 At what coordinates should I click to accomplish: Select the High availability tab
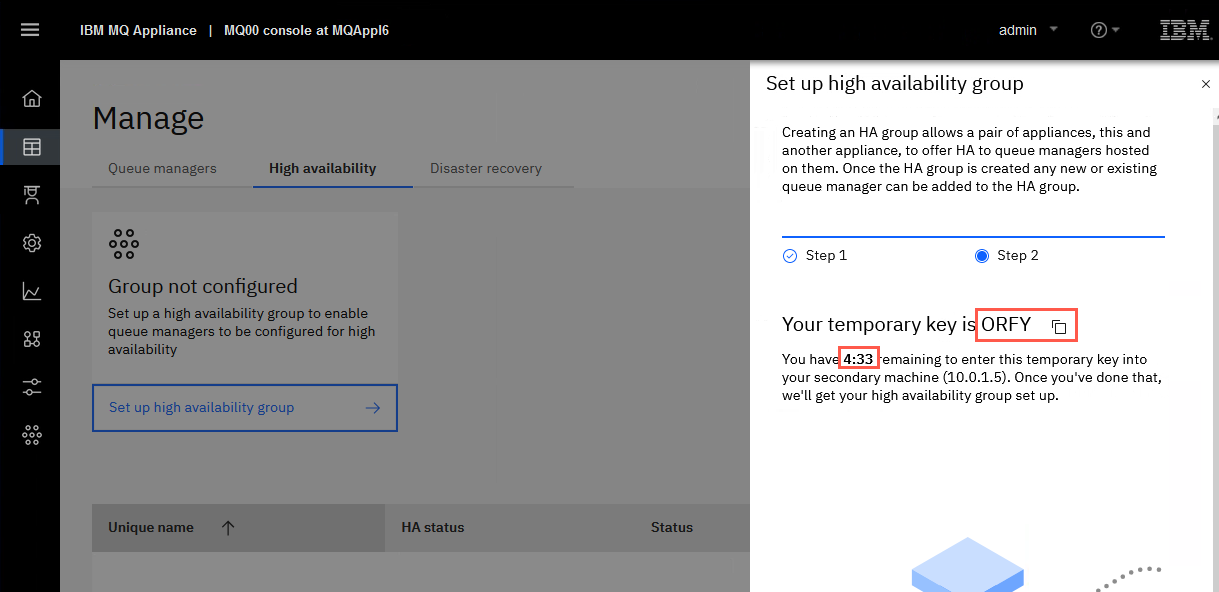(x=323, y=168)
